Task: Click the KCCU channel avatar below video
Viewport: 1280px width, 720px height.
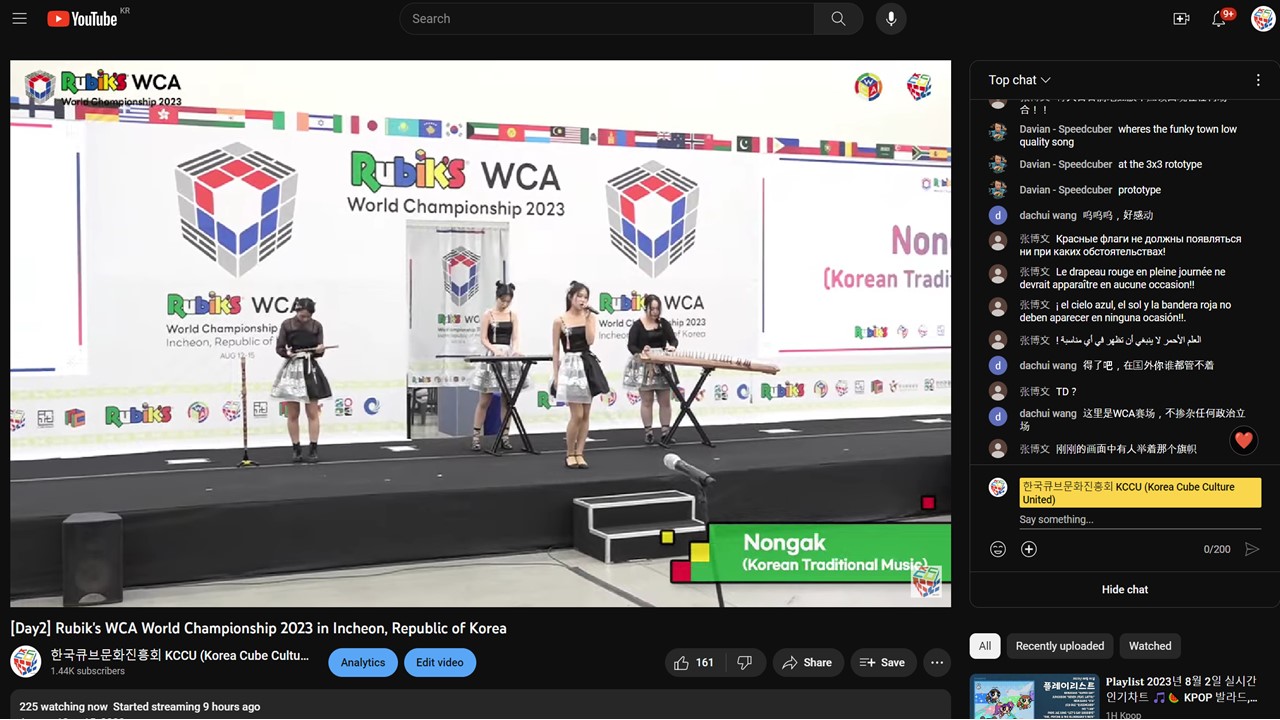Action: (x=25, y=661)
